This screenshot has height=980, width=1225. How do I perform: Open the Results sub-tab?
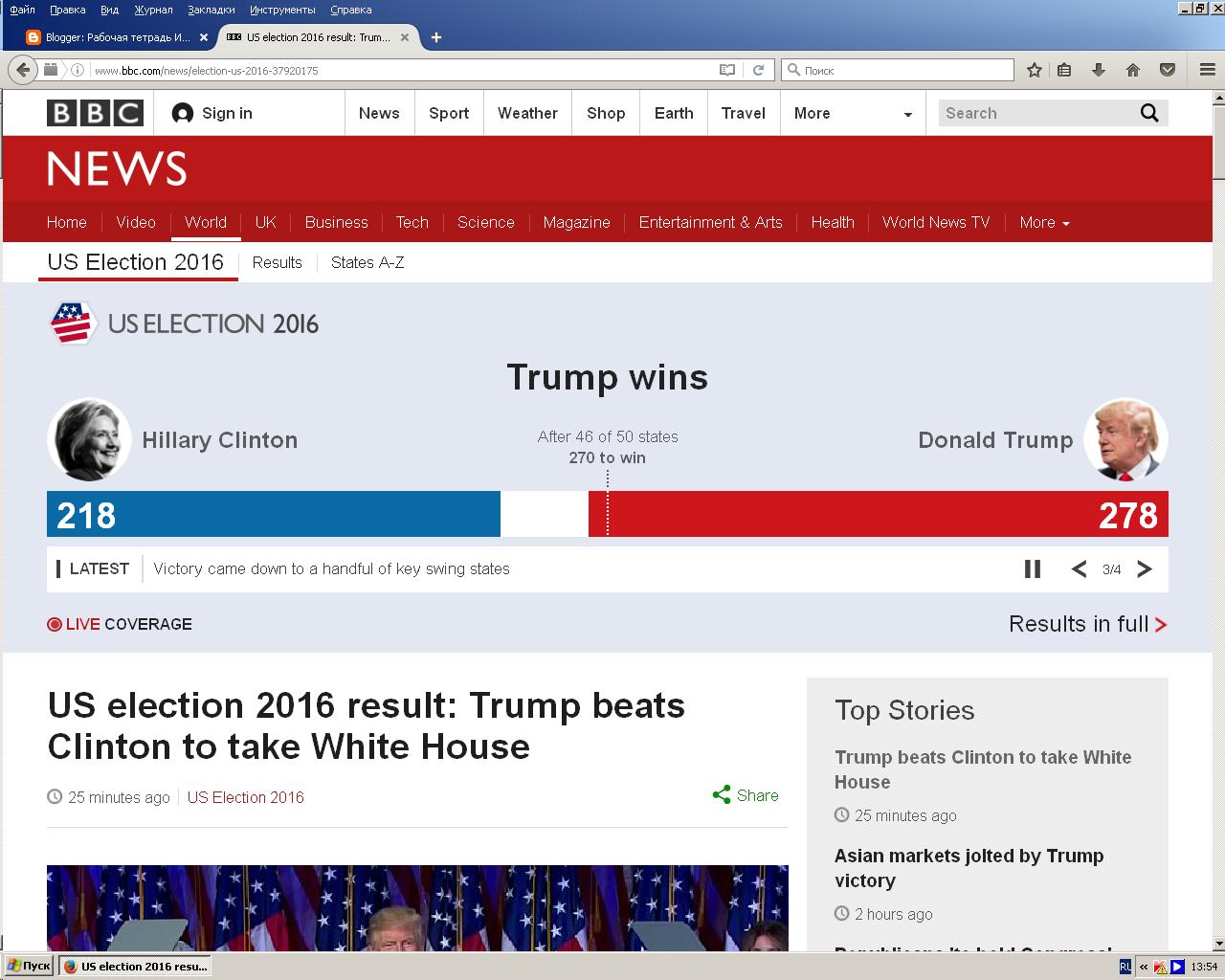tap(277, 262)
